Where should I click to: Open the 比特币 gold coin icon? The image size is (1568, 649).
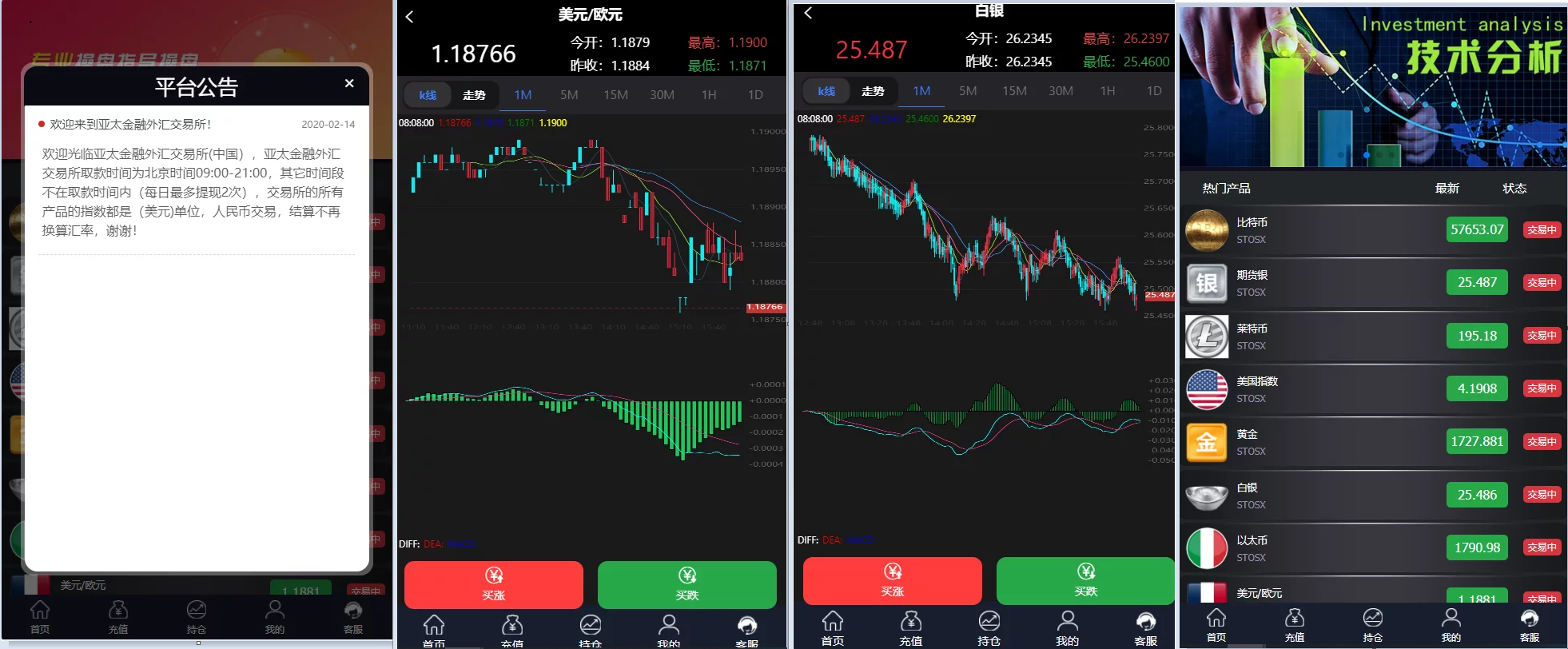(x=1206, y=230)
